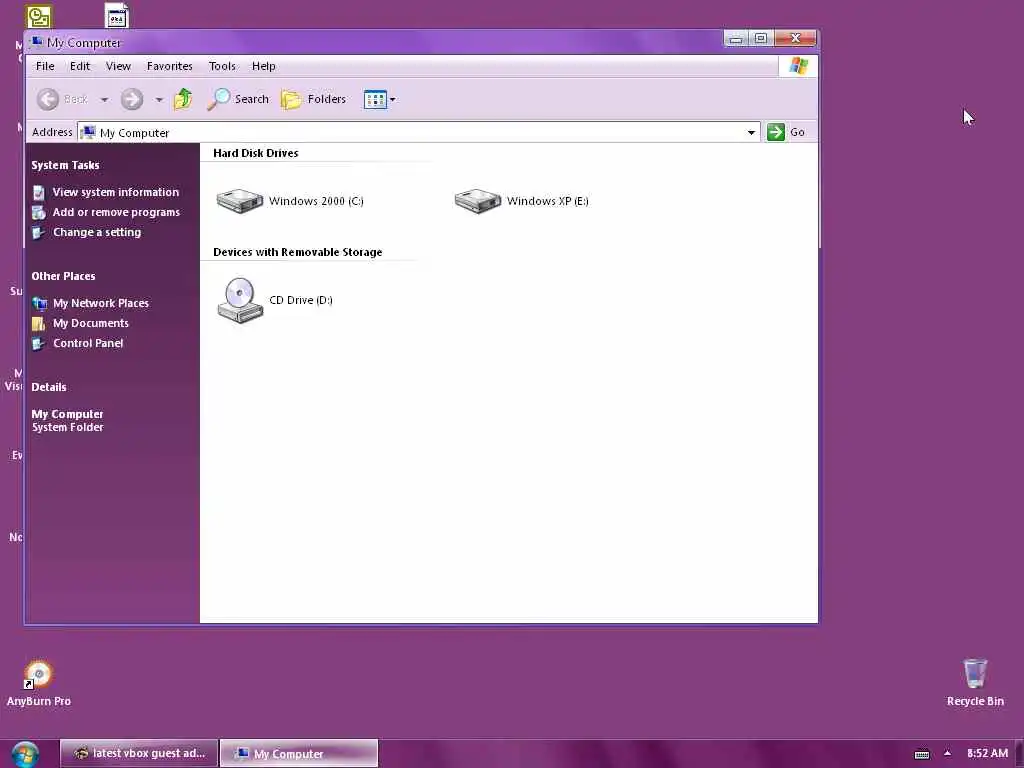
Task: Select the Windows XP (E:) drive icon
Action: (x=477, y=201)
